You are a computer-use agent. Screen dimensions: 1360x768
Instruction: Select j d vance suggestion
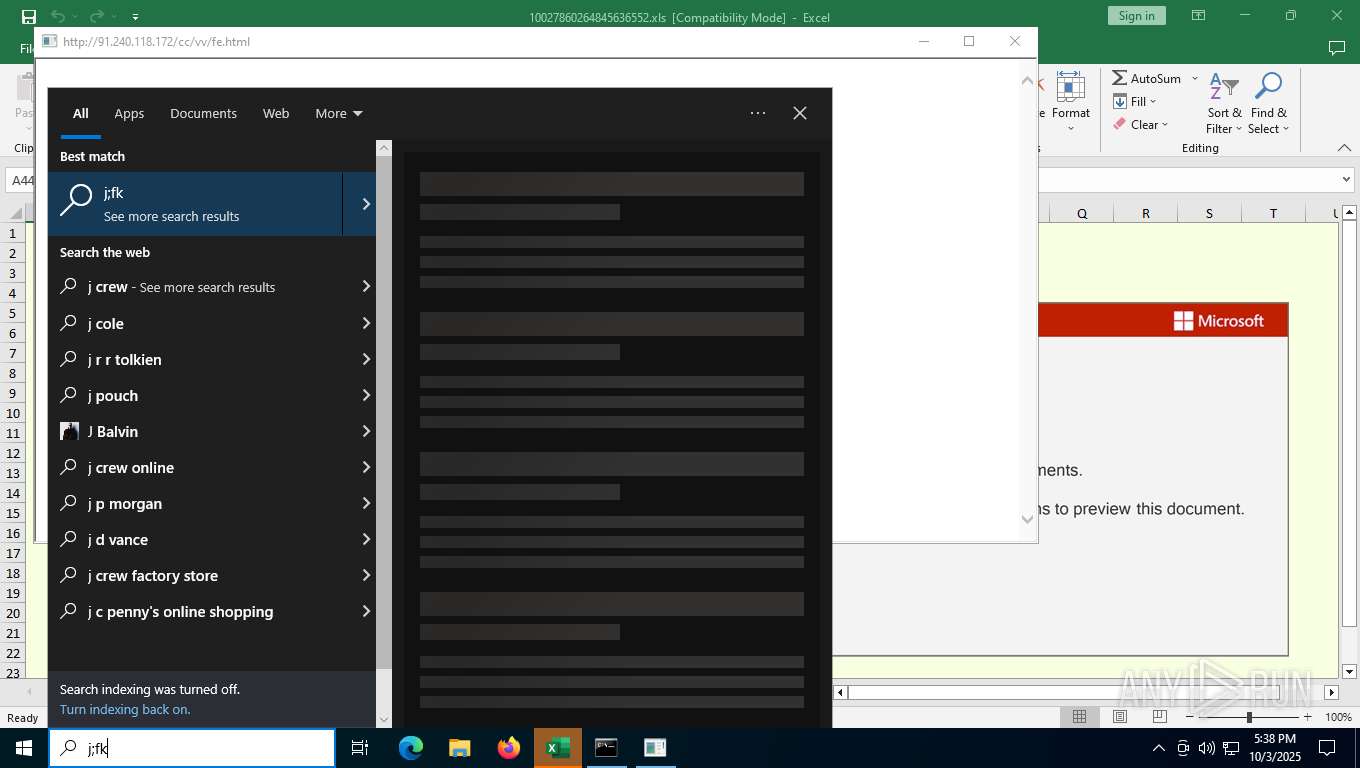click(x=212, y=539)
